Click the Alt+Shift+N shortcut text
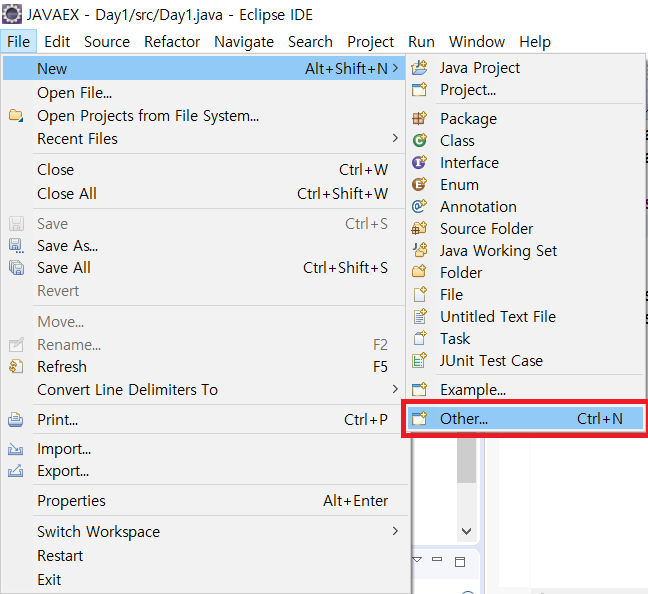The image size is (648, 594). click(346, 68)
